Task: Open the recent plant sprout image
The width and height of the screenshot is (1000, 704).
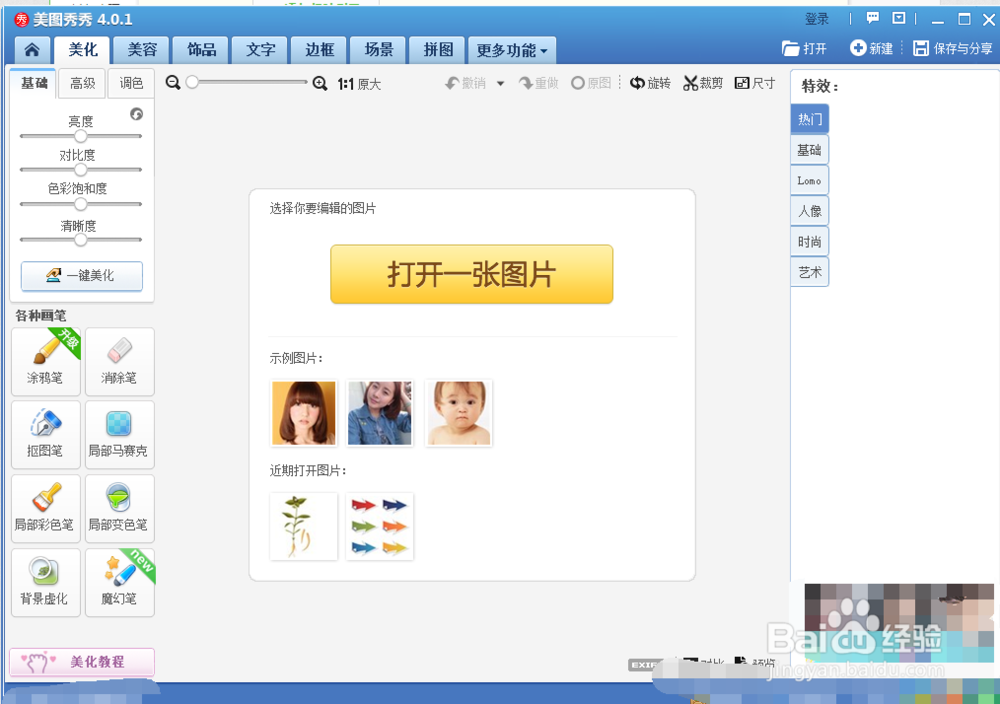Action: pyautogui.click(x=304, y=526)
